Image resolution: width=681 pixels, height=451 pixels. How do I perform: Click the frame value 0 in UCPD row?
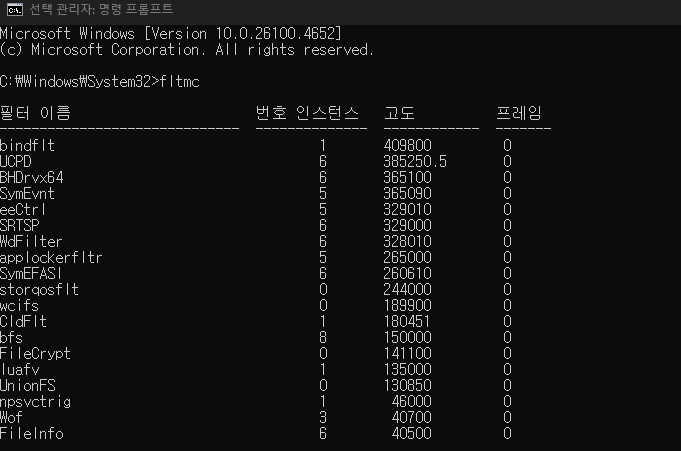pos(507,161)
